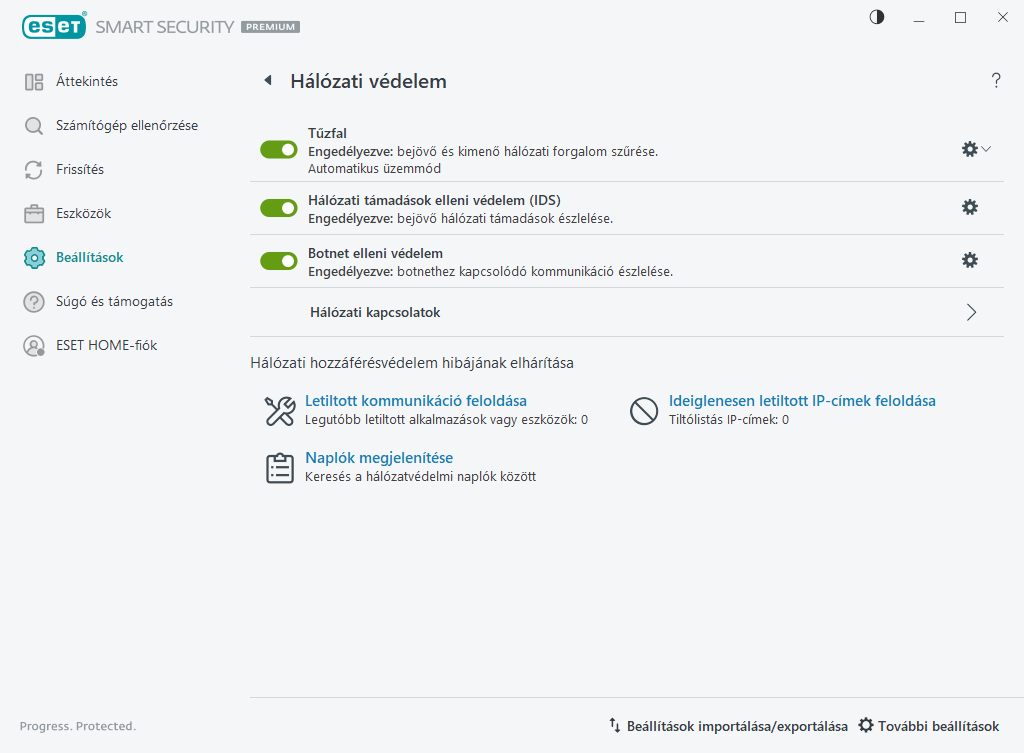Open the Hálózati kapcsolatok row
The height and width of the screenshot is (753, 1024).
(376, 313)
